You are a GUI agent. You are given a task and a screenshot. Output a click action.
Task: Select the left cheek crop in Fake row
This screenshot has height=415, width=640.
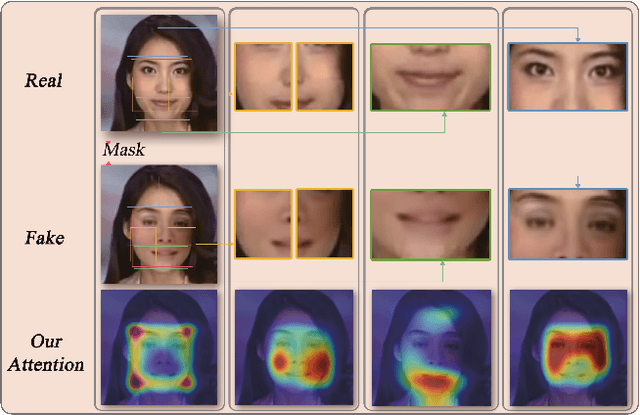[x=263, y=223]
